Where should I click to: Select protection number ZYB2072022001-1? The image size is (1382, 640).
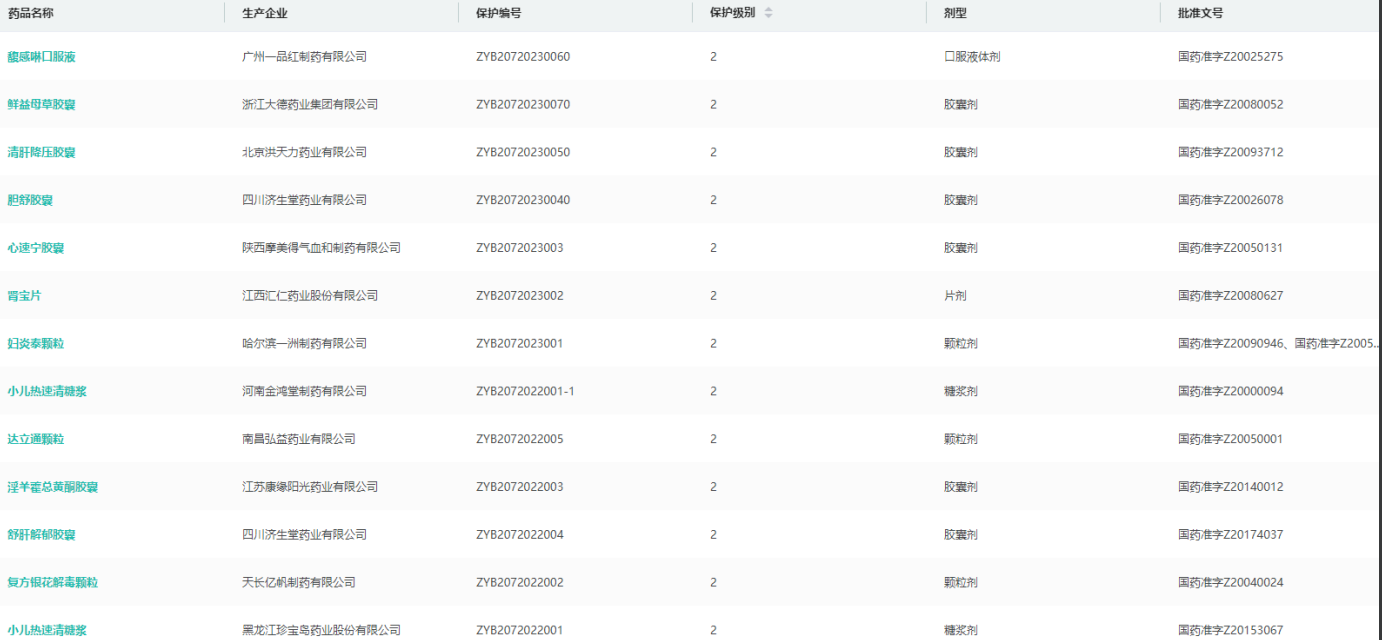tap(525, 391)
